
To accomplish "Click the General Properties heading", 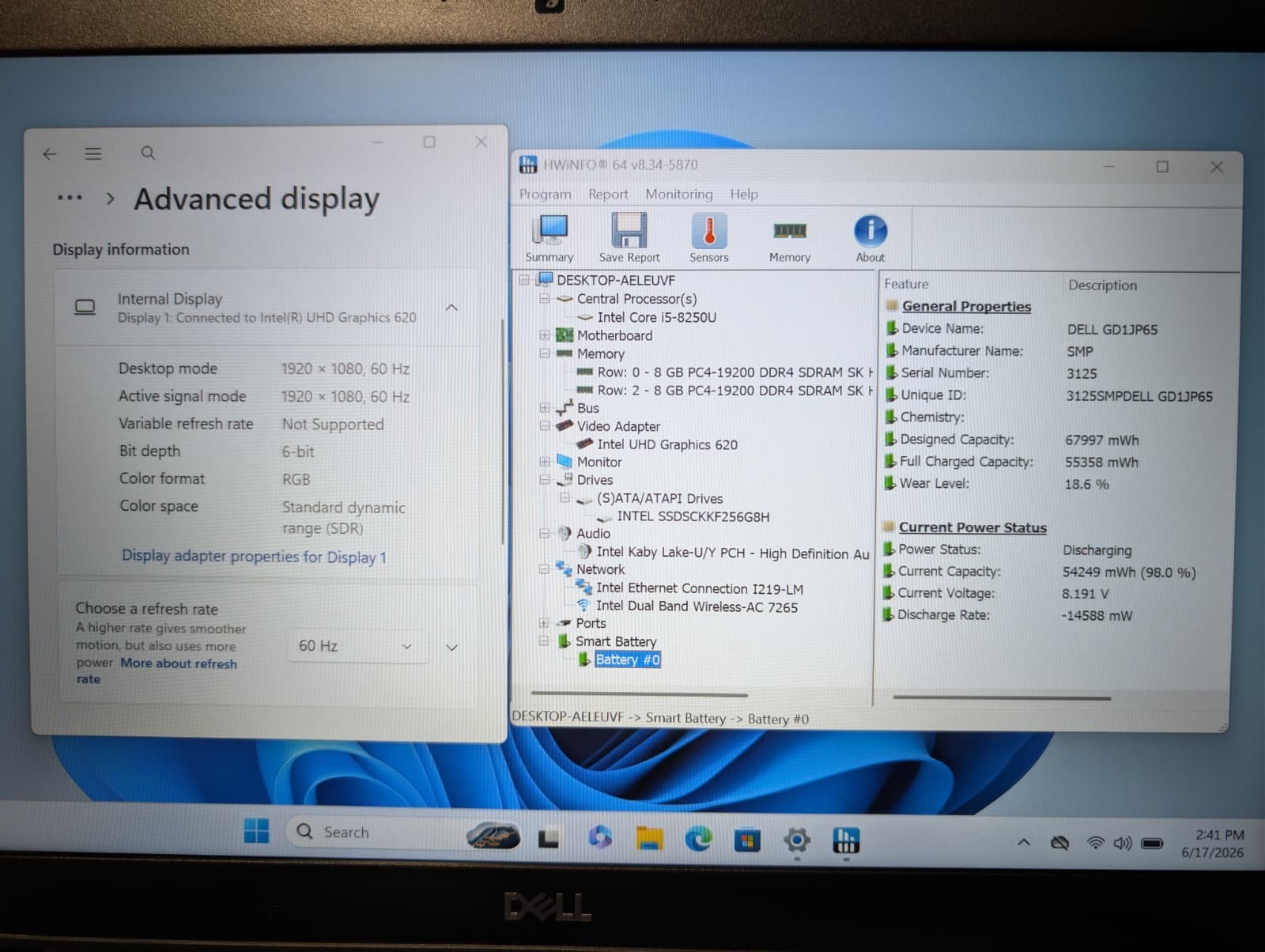I will click(966, 306).
